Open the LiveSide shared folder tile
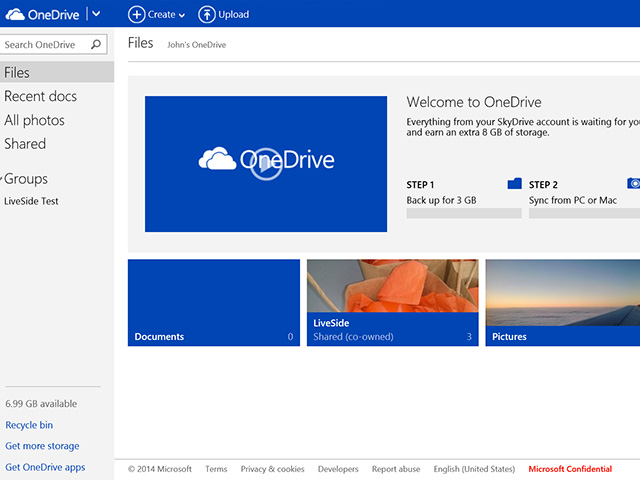 [393, 302]
